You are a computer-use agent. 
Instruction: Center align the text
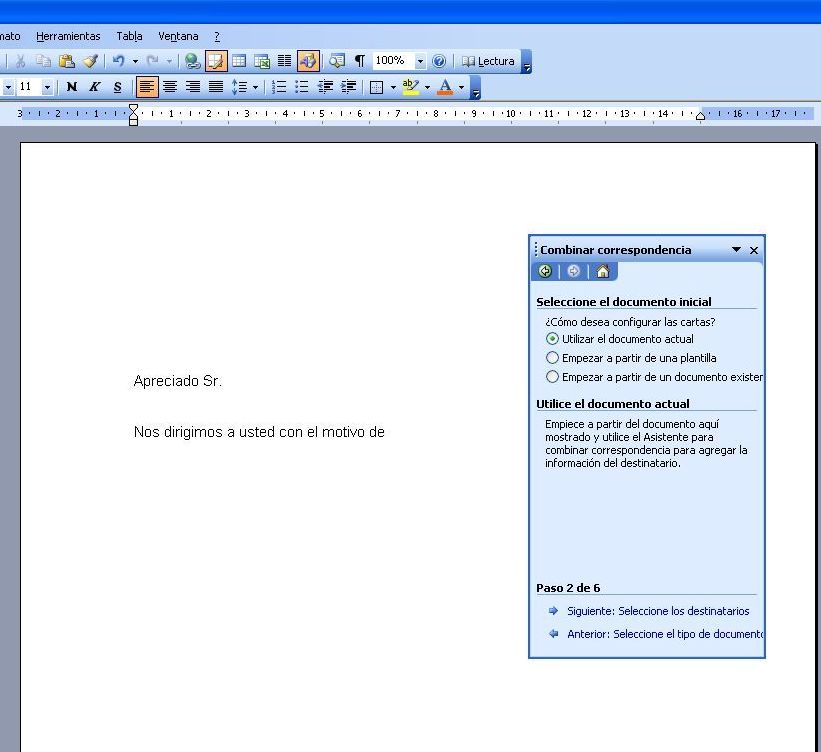(x=170, y=87)
